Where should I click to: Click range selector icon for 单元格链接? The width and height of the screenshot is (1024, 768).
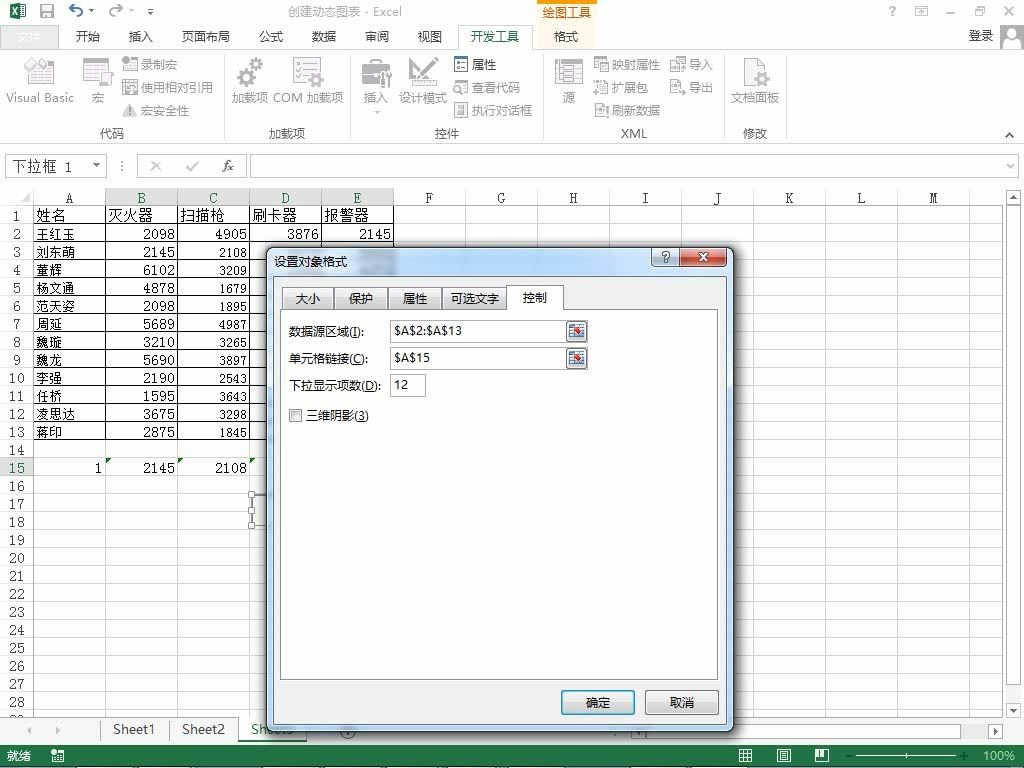576,358
